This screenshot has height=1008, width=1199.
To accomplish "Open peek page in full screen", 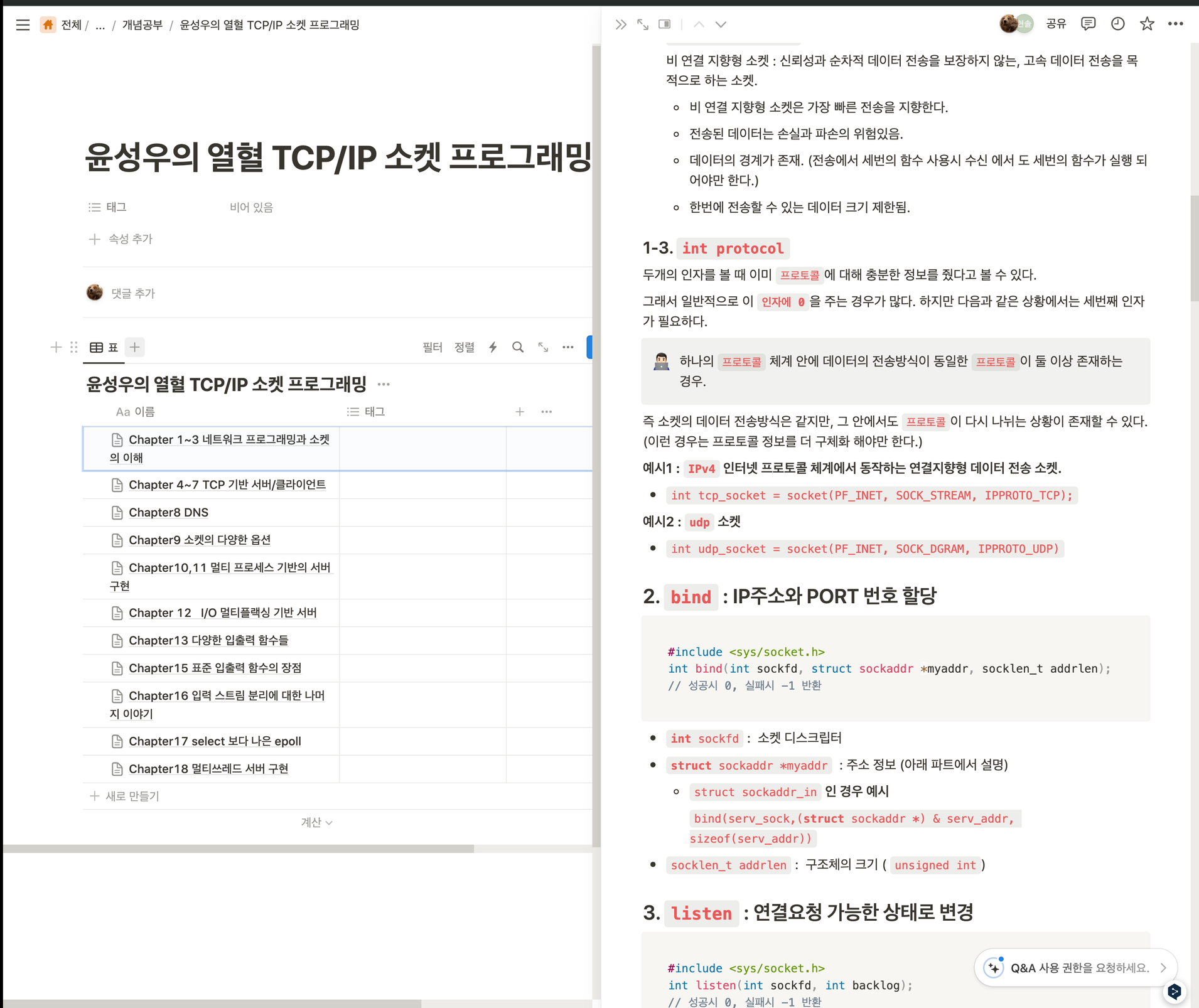I will (643, 24).
